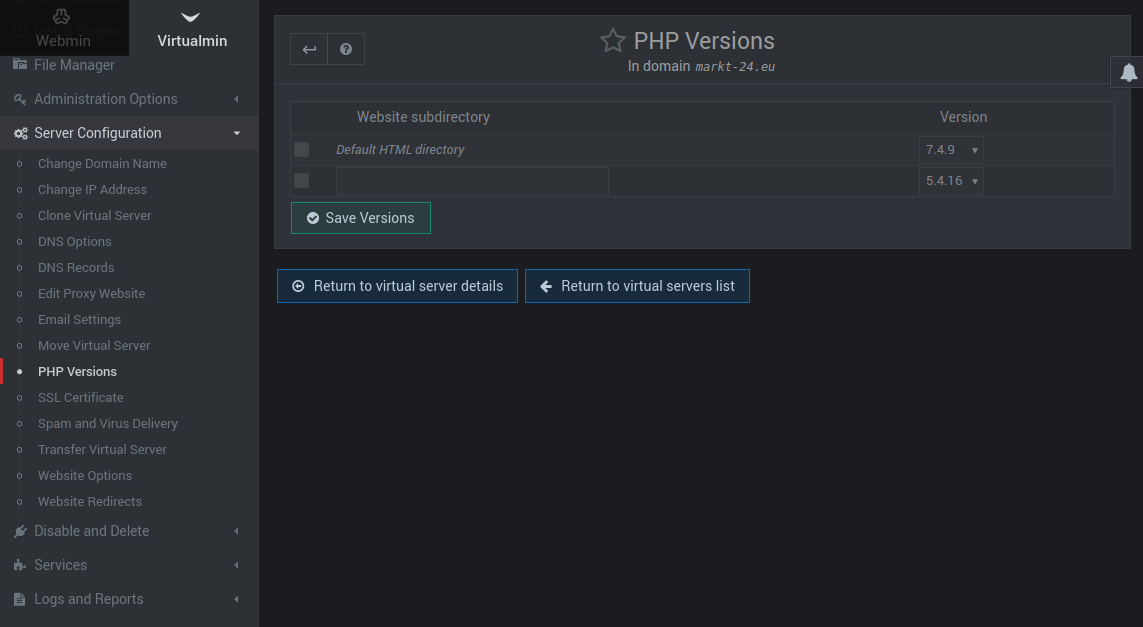Click the Administration Options key icon
This screenshot has height=627, width=1143.
[20, 99]
